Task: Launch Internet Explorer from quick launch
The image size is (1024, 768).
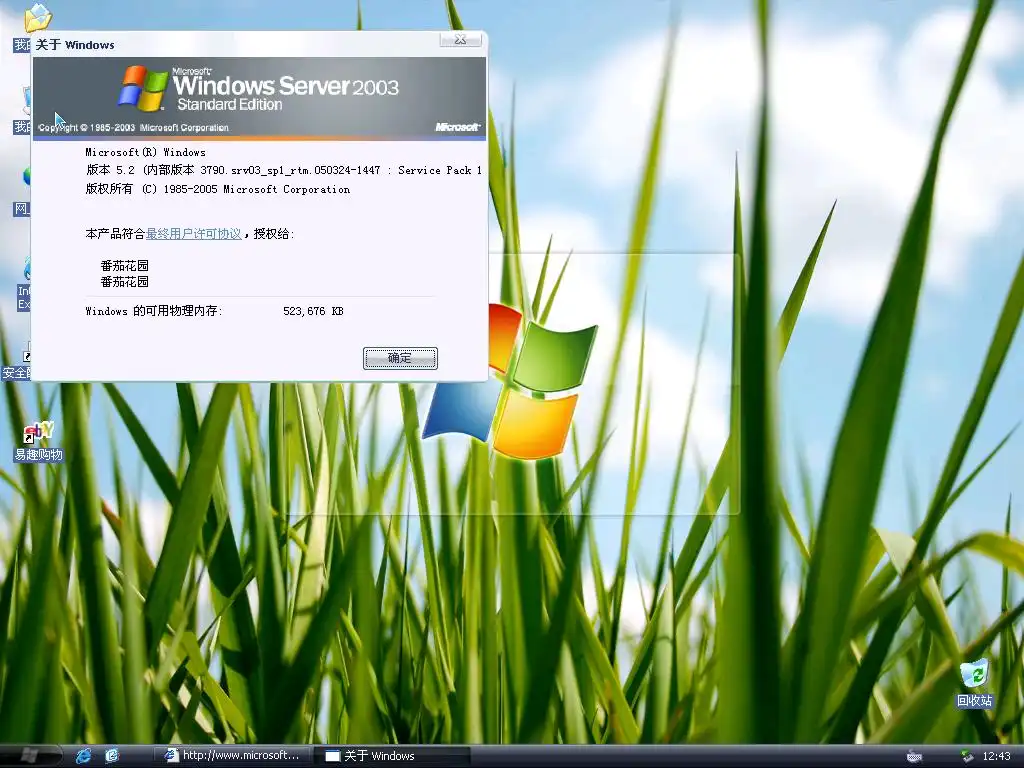Action: 84,756
